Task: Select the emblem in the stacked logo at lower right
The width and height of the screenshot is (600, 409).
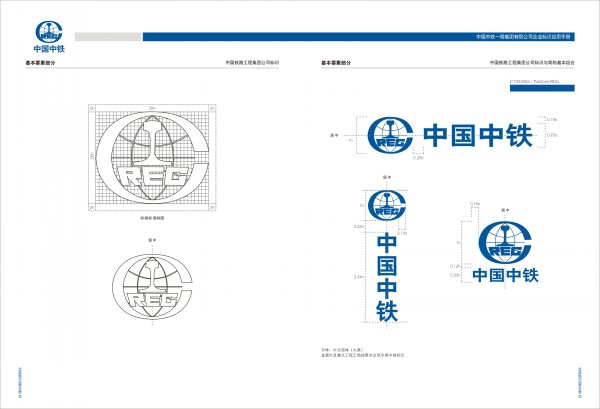Action: coord(505,243)
